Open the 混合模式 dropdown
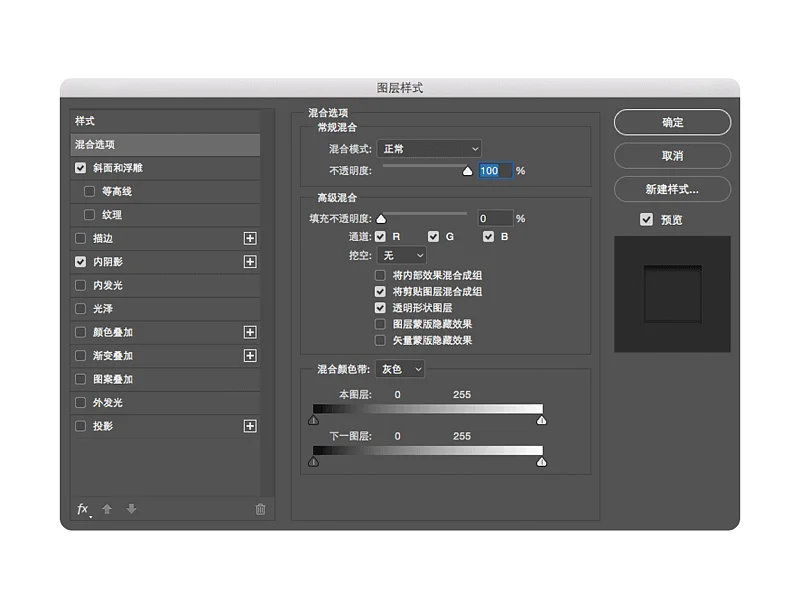This screenshot has height=609, width=800. (x=431, y=148)
